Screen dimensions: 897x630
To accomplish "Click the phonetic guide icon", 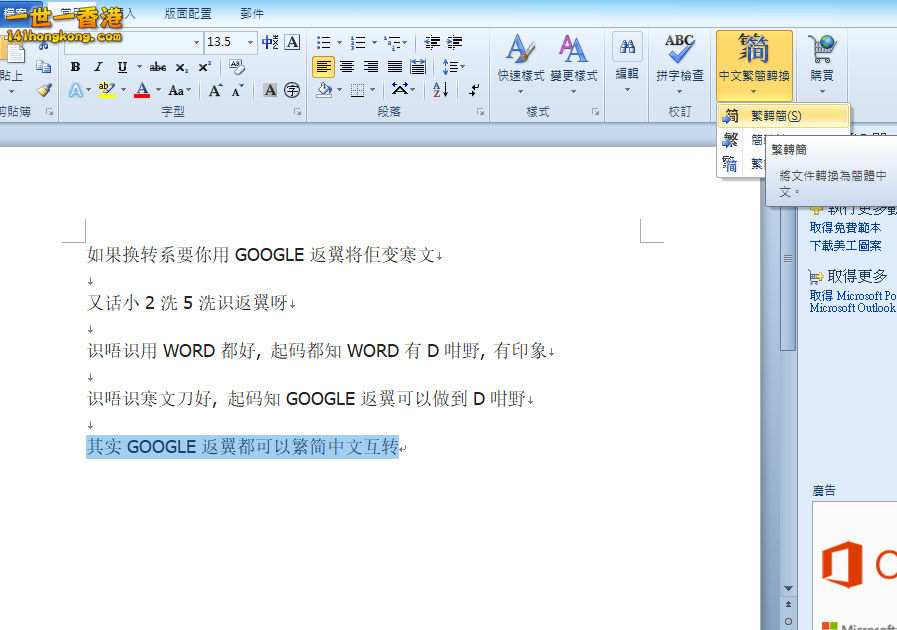I will click(270, 42).
